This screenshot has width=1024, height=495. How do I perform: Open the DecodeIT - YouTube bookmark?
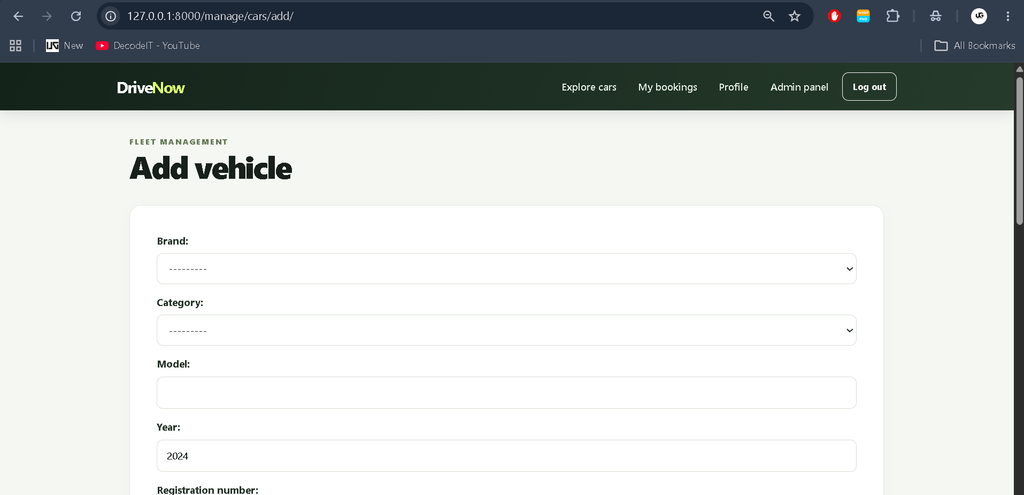(148, 46)
